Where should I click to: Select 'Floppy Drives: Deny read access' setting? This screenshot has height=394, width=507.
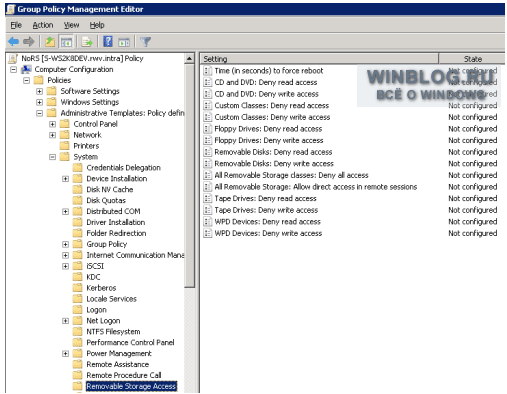coord(268,129)
